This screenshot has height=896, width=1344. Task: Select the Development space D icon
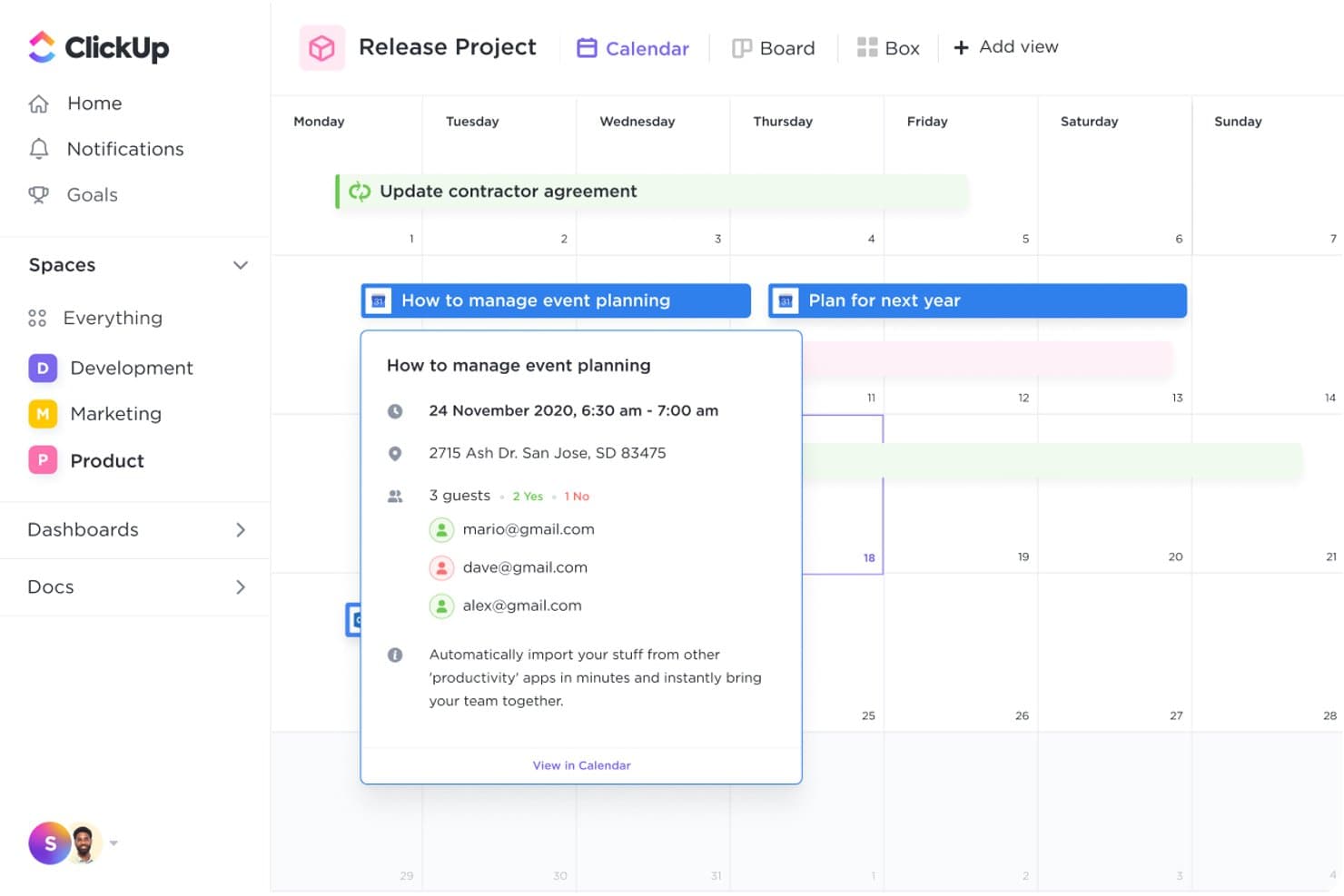(43, 368)
